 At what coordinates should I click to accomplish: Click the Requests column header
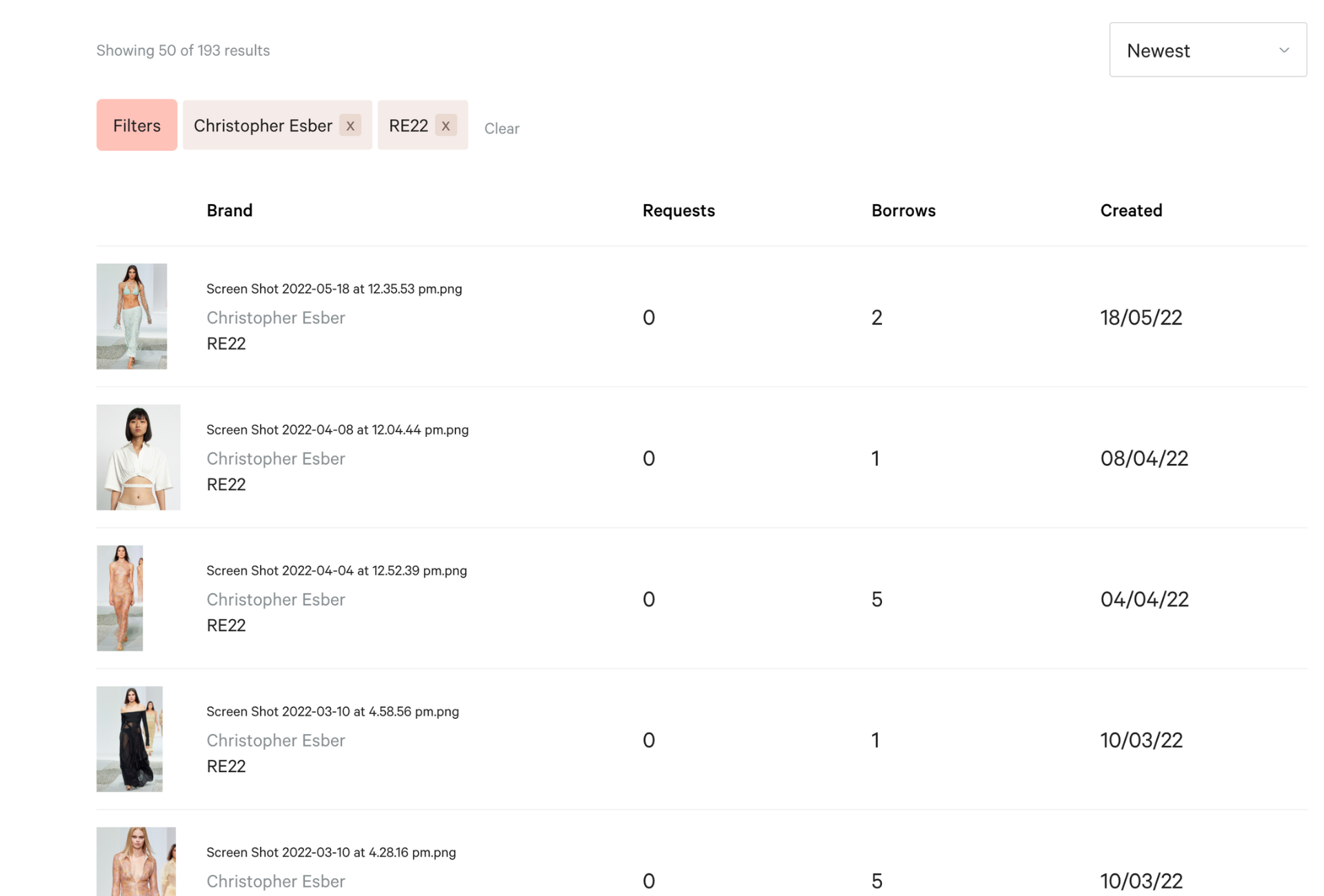tap(679, 210)
